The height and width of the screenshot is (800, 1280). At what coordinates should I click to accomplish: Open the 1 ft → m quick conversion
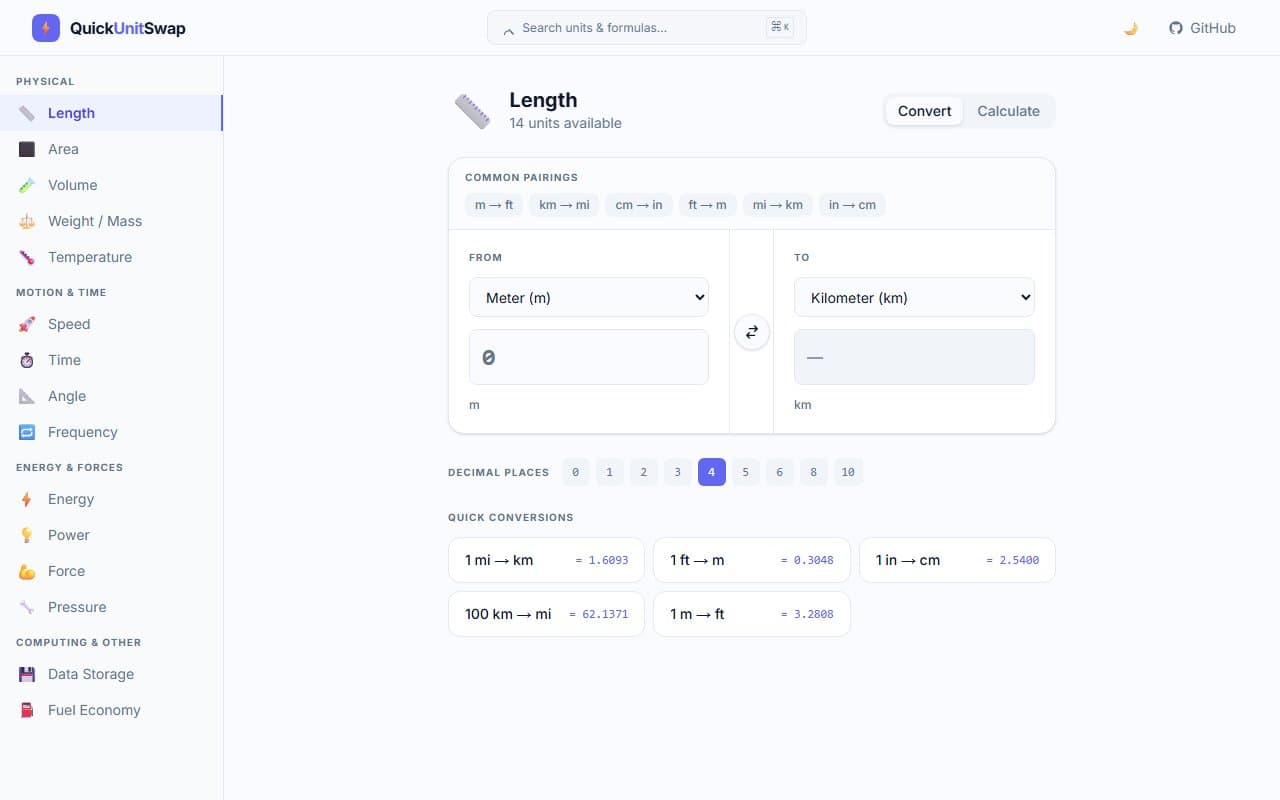tap(752, 560)
